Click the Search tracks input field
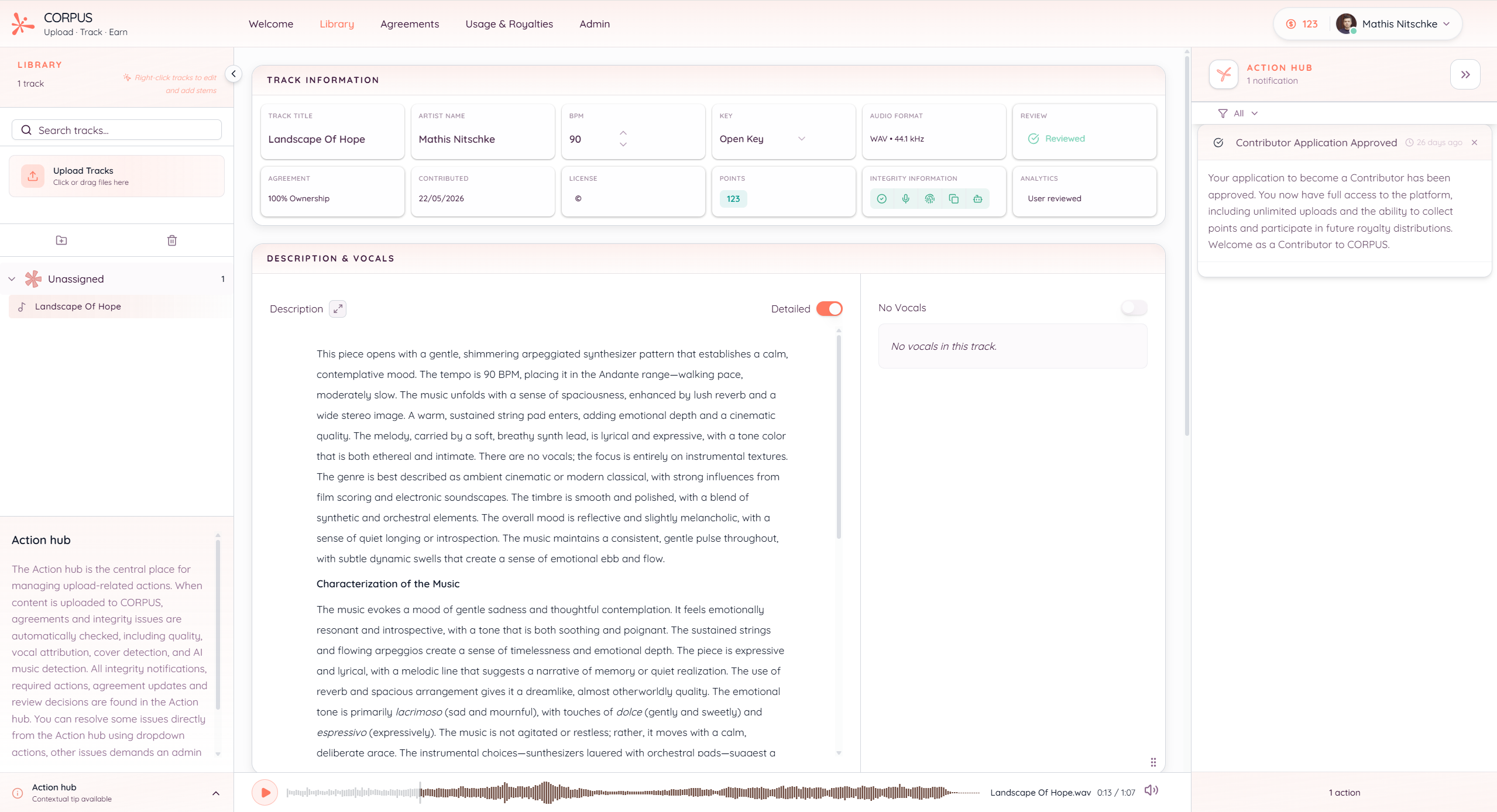Image resolution: width=1497 pixels, height=812 pixels. coord(116,130)
